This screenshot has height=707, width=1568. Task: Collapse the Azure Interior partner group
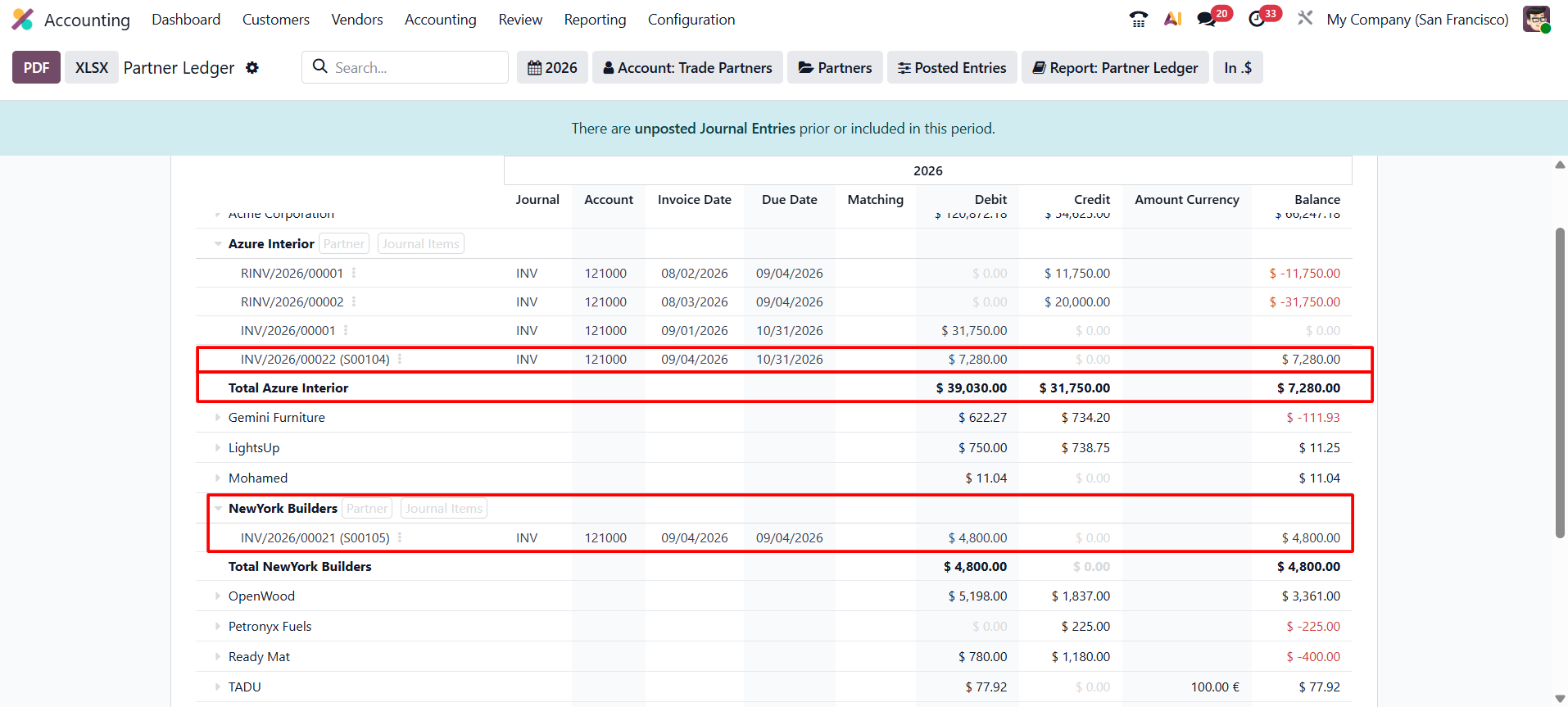(x=218, y=243)
